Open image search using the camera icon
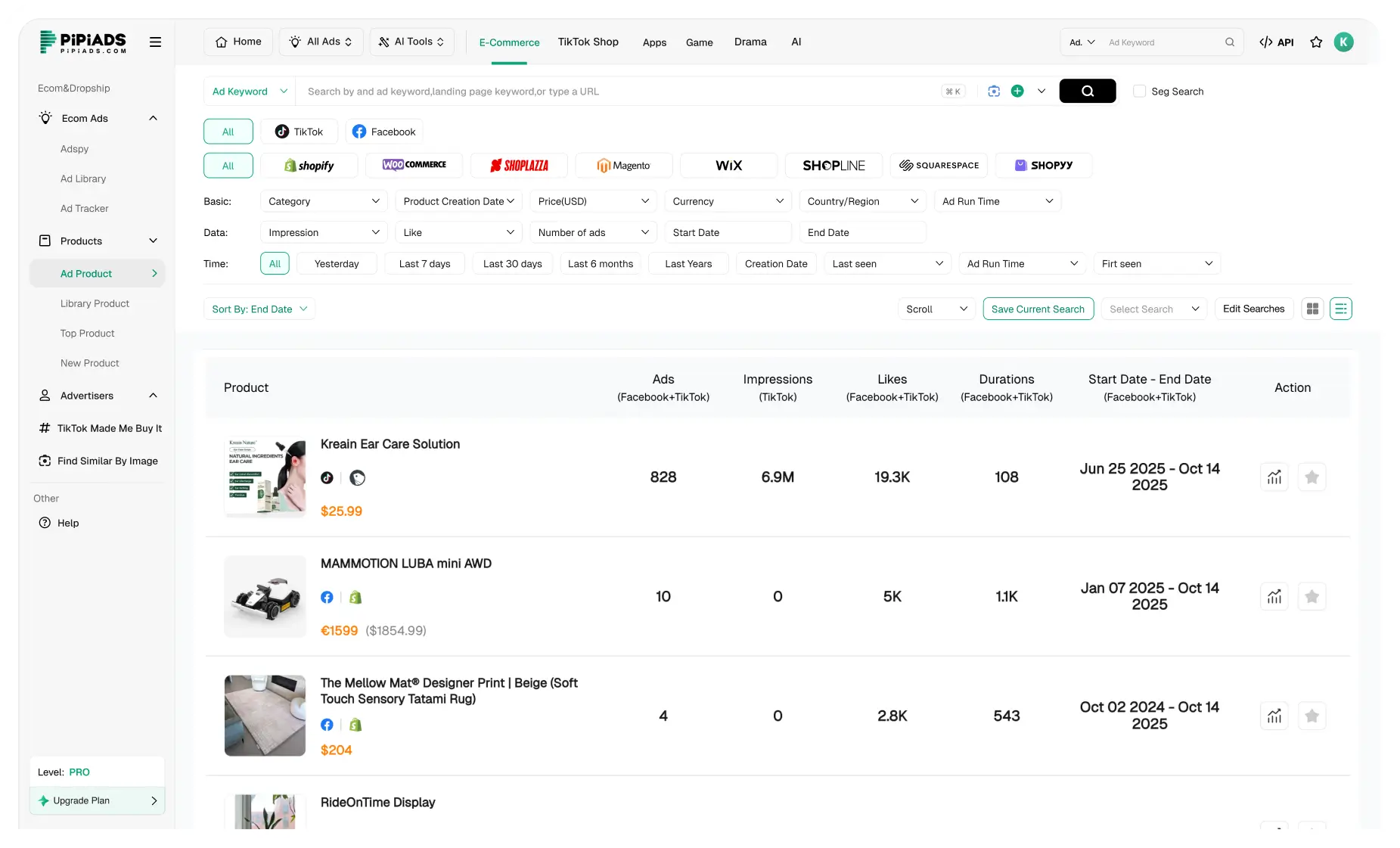 pyautogui.click(x=994, y=91)
